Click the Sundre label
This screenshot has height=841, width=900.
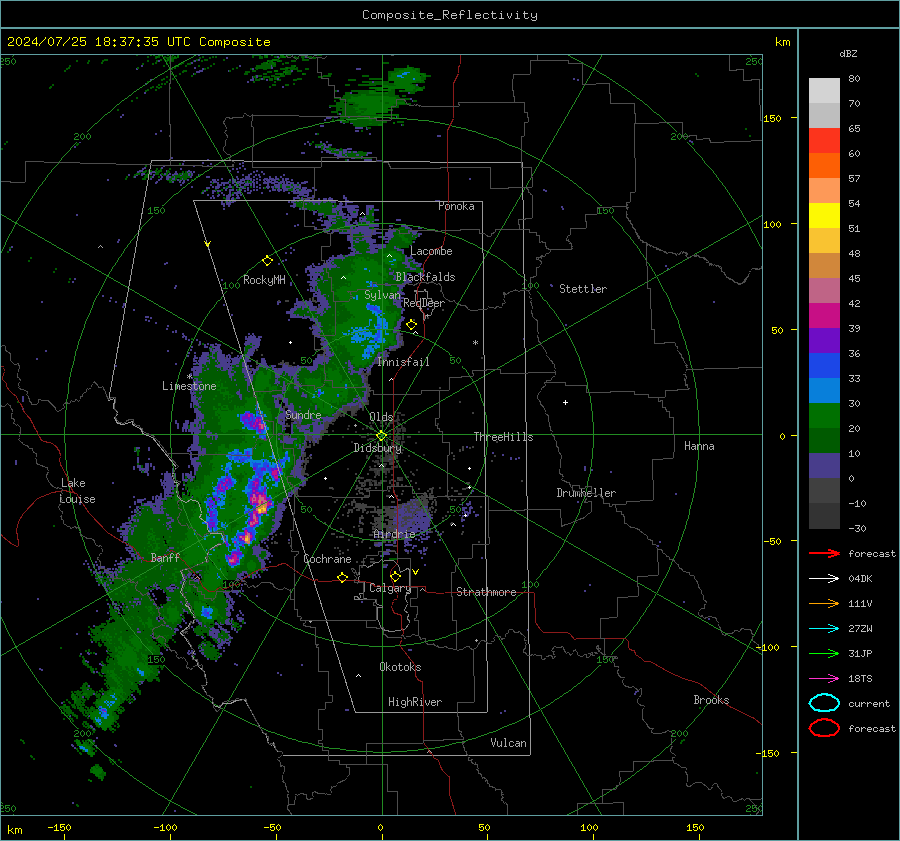pos(303,414)
